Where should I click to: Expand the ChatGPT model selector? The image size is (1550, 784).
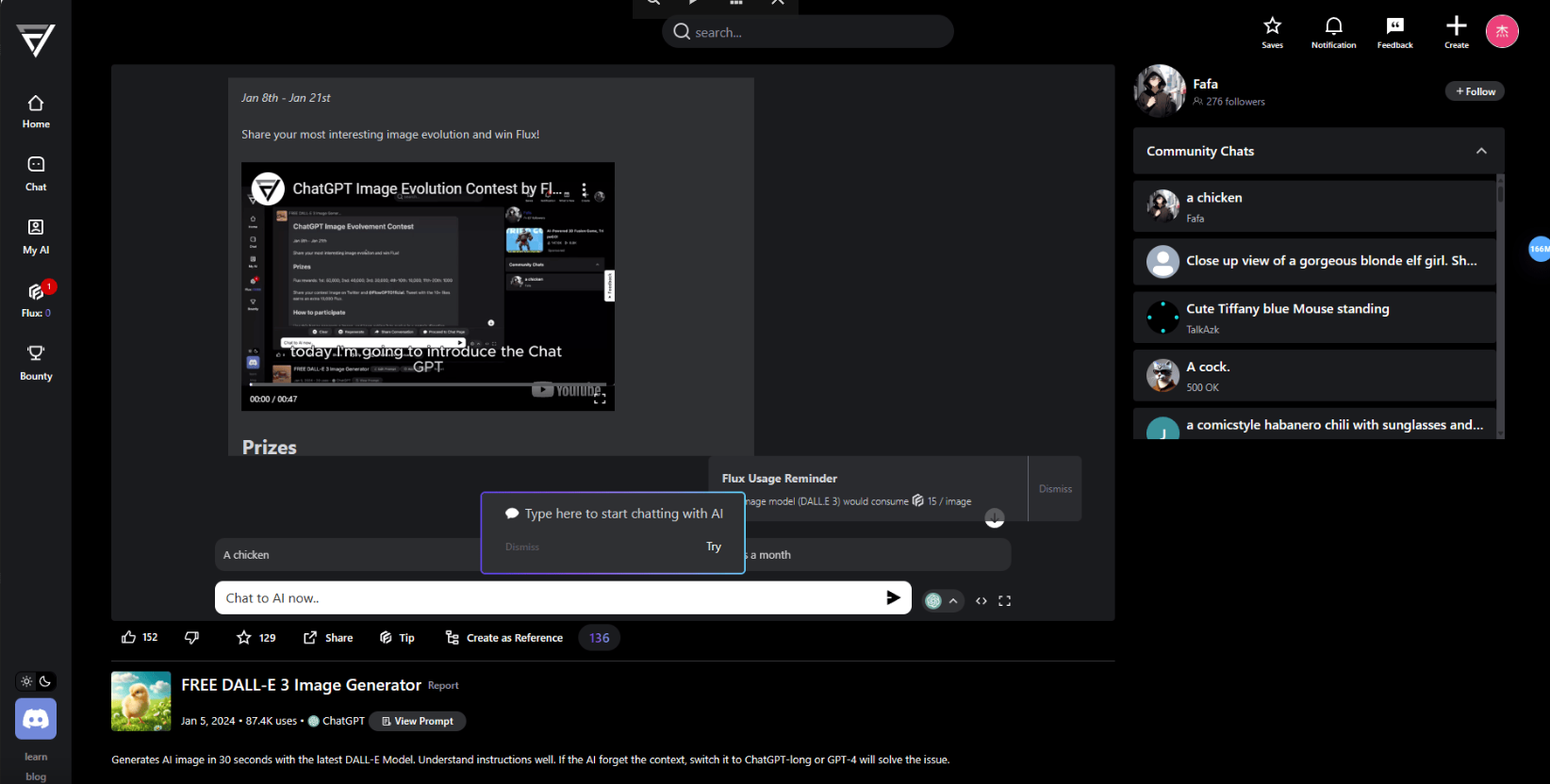click(x=943, y=601)
